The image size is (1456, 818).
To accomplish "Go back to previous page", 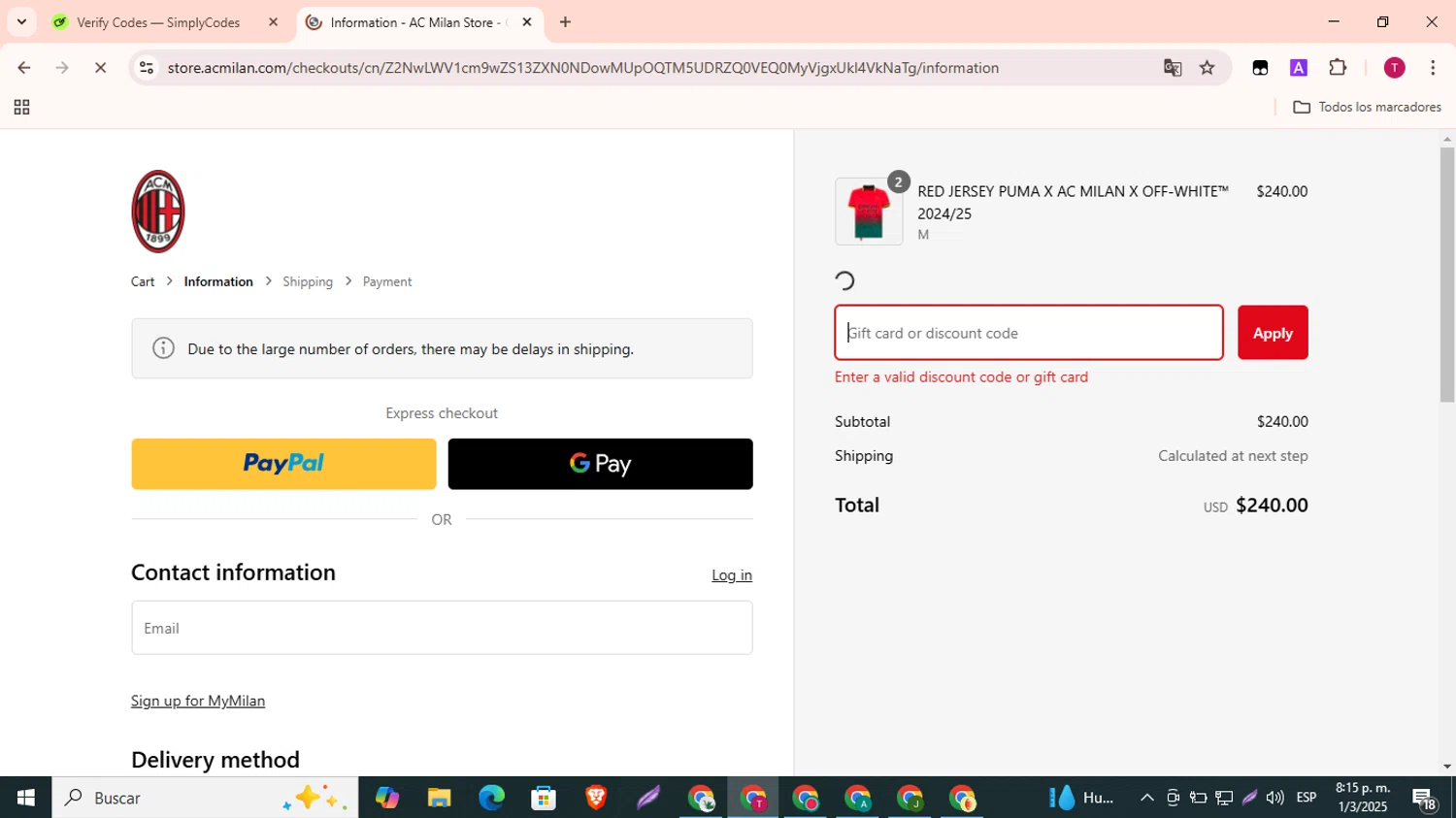I will pos(24,68).
